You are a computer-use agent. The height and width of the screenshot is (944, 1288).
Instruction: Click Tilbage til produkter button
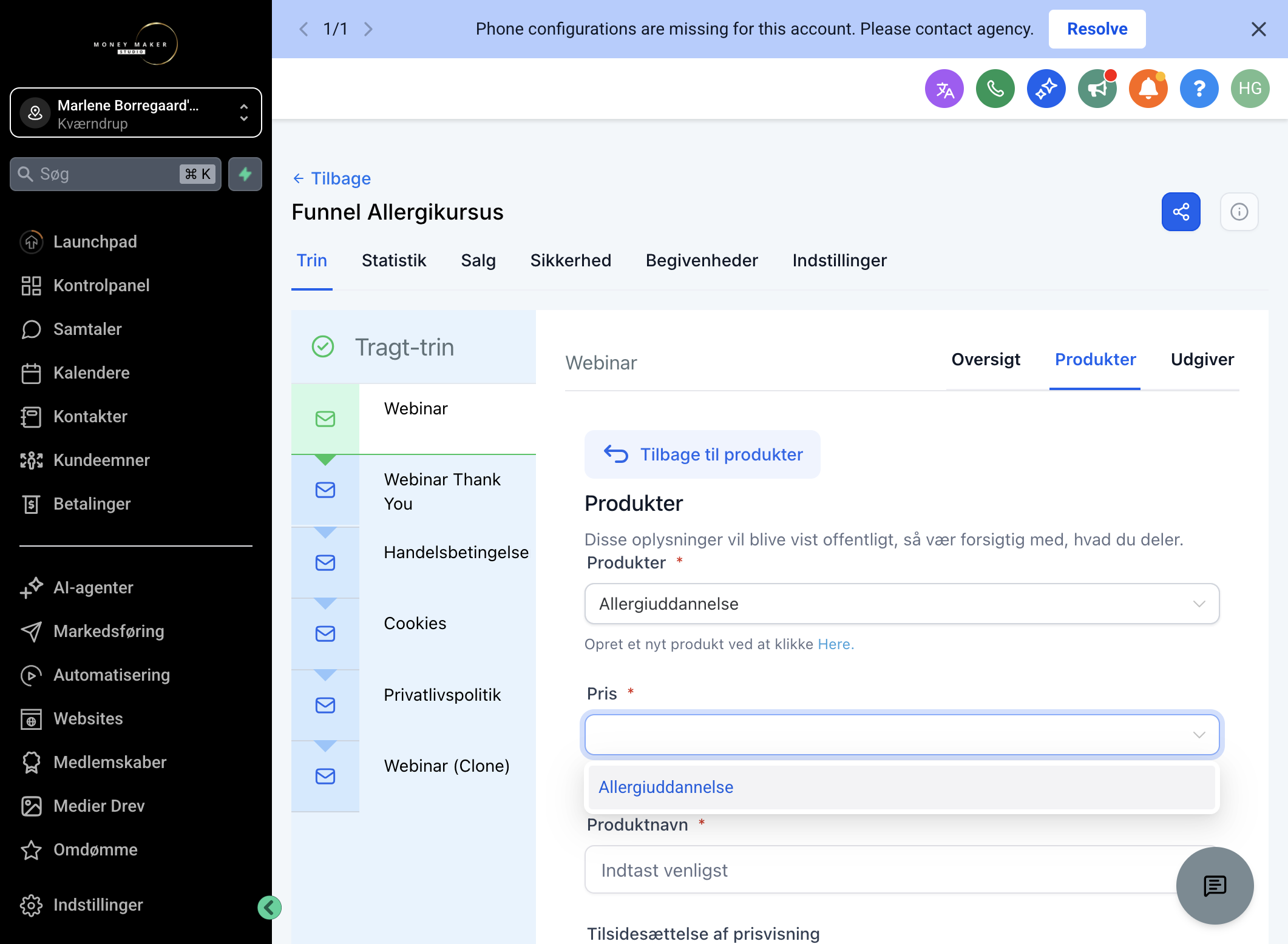point(702,454)
